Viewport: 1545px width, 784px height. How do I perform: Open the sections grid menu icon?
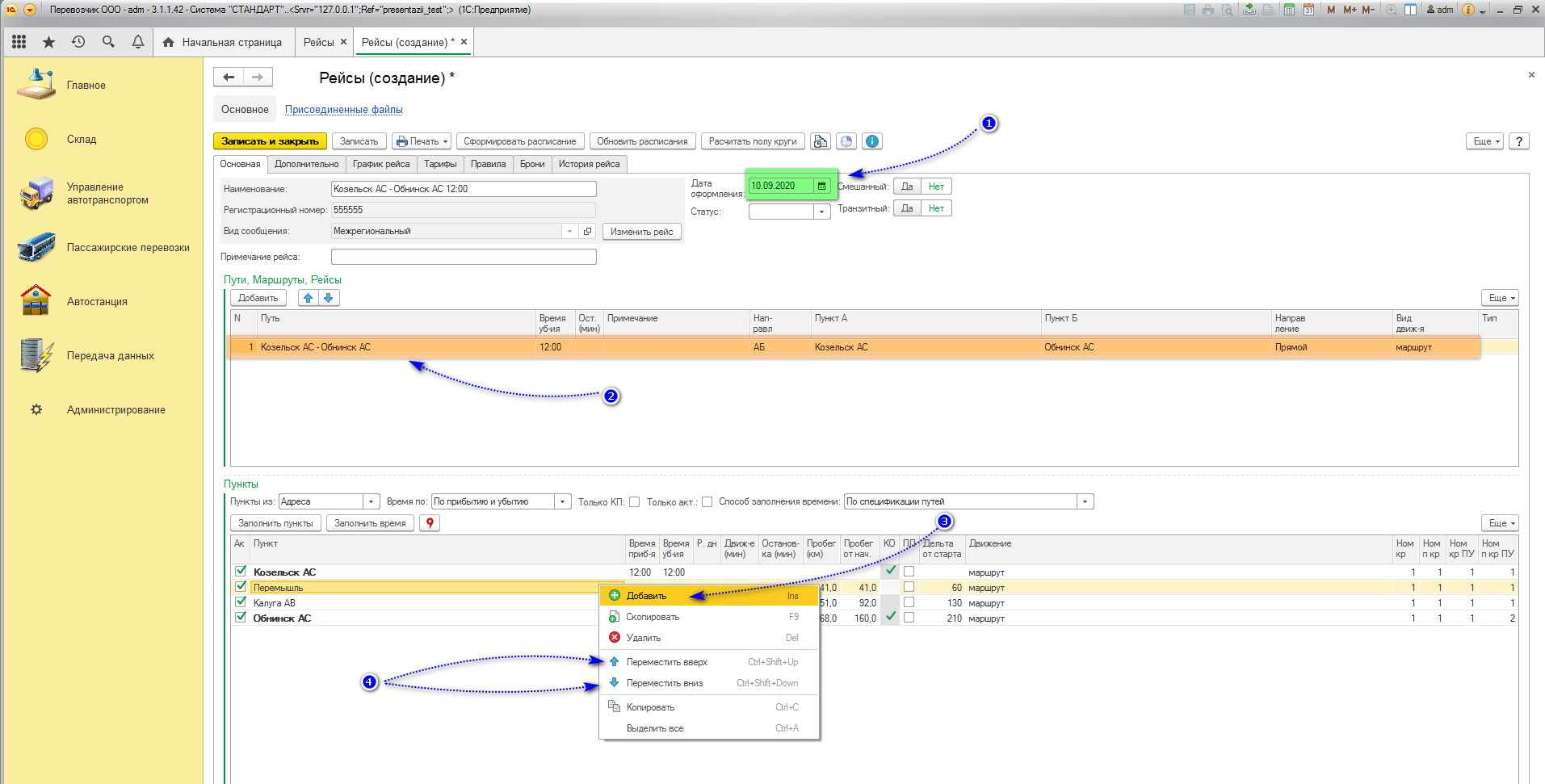point(19,42)
